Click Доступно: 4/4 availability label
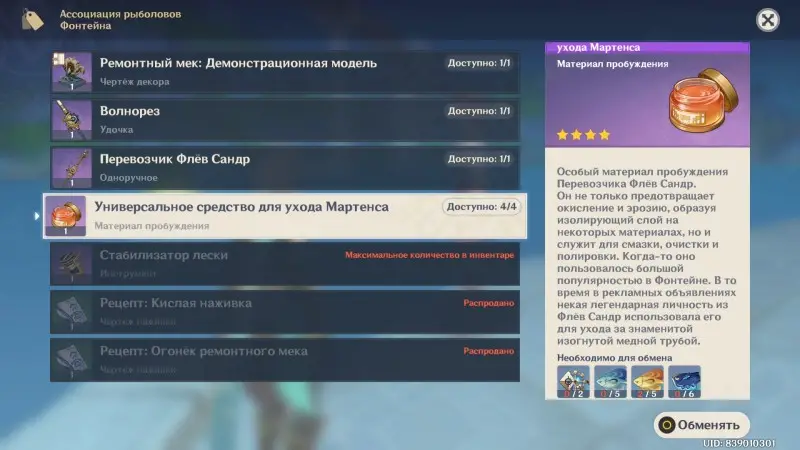 point(481,207)
